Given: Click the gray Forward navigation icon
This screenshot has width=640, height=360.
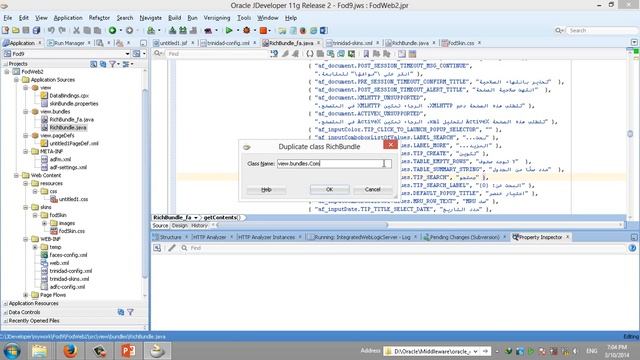Looking at the screenshot, I should 129,31.
